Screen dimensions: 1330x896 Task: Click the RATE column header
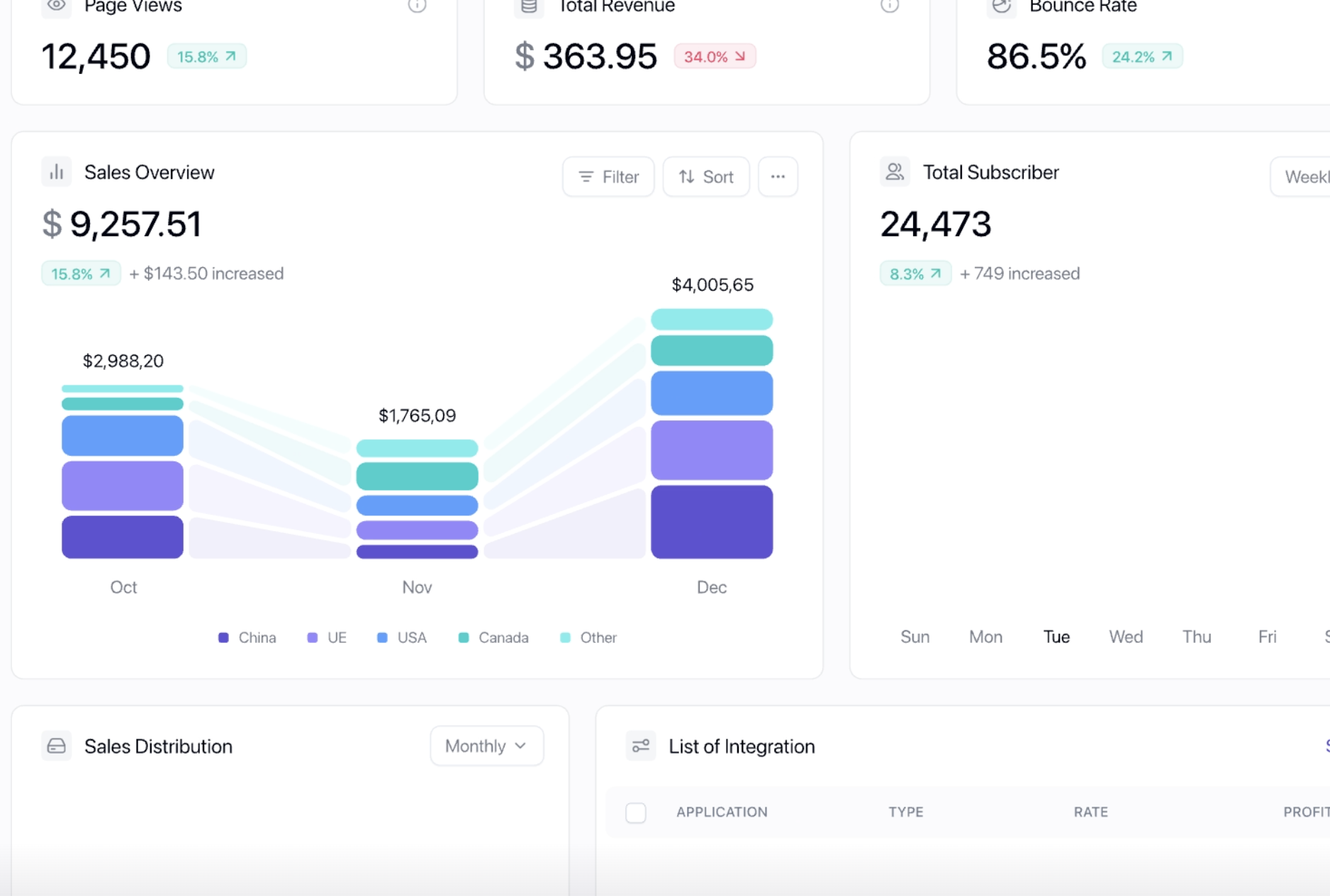pos(1090,812)
